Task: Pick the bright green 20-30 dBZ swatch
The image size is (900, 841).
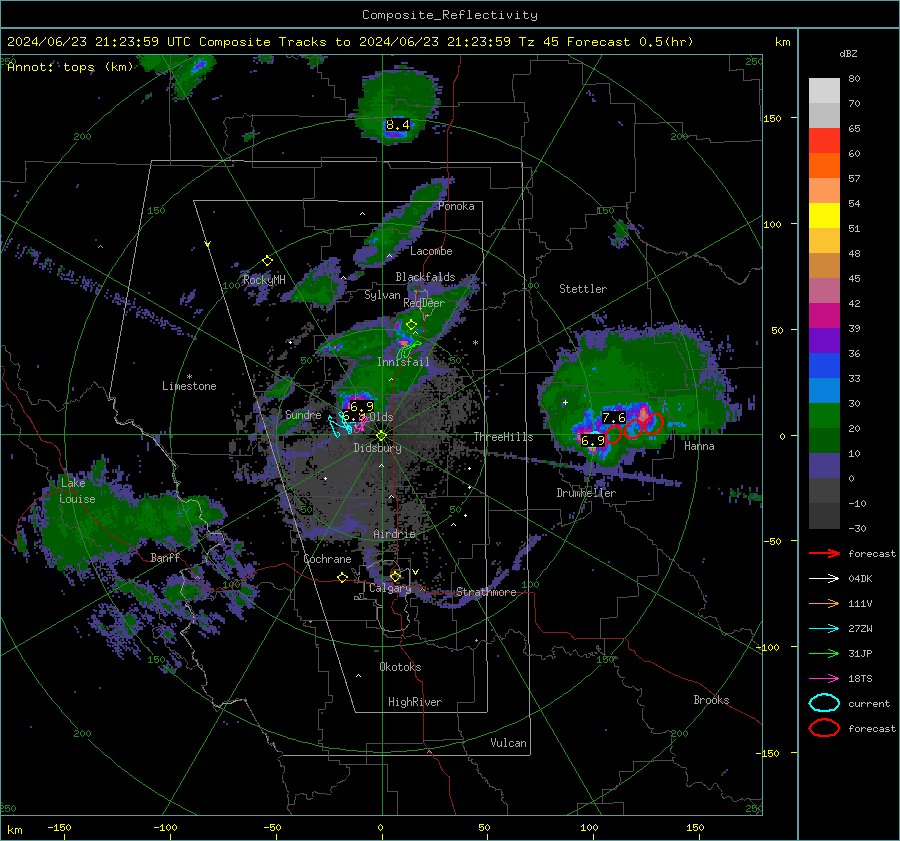Action: [x=824, y=416]
